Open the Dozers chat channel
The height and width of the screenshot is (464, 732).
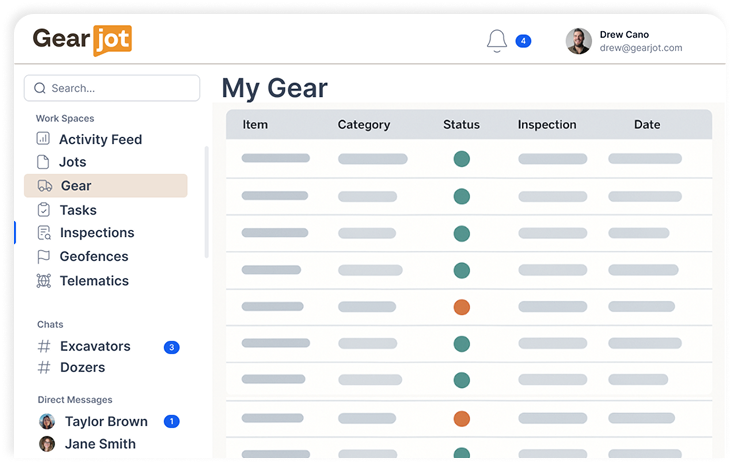click(83, 368)
